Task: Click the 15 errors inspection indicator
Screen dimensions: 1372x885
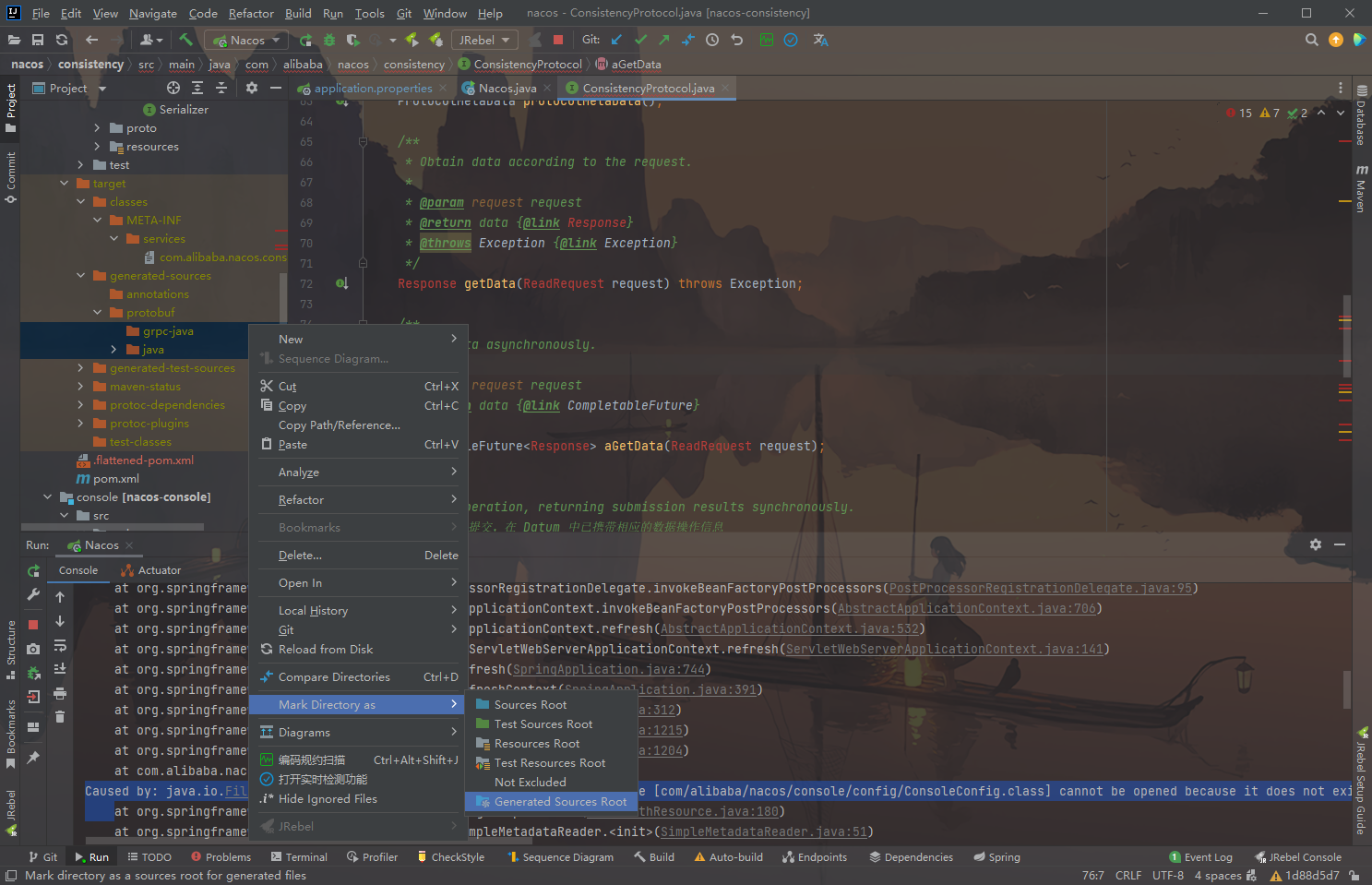Action: coord(1239,113)
